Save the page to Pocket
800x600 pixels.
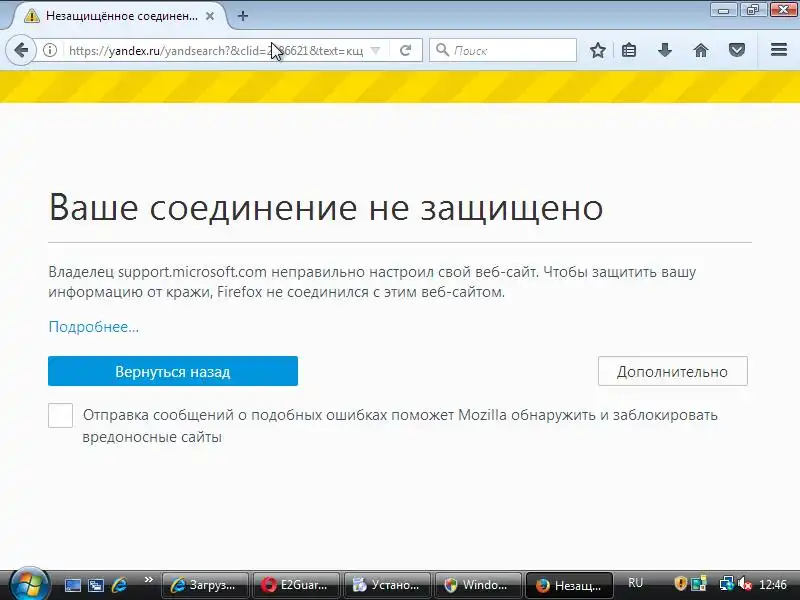[737, 50]
